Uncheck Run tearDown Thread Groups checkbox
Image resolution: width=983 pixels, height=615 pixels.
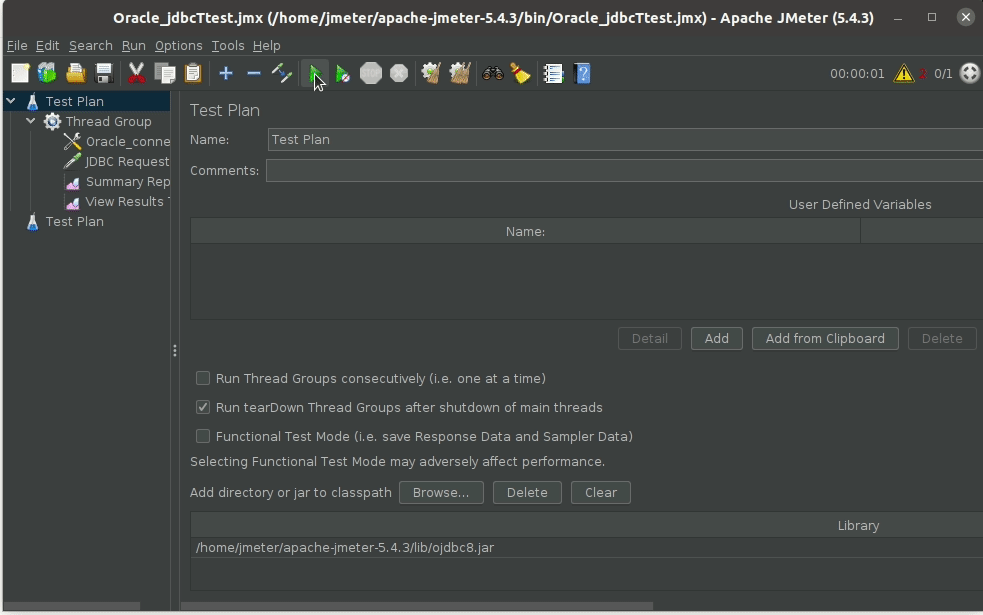202,407
